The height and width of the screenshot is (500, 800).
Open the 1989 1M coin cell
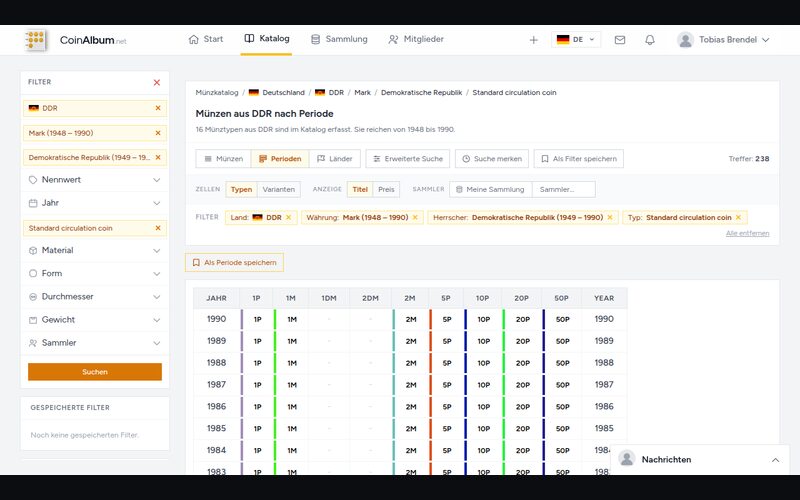coord(291,341)
